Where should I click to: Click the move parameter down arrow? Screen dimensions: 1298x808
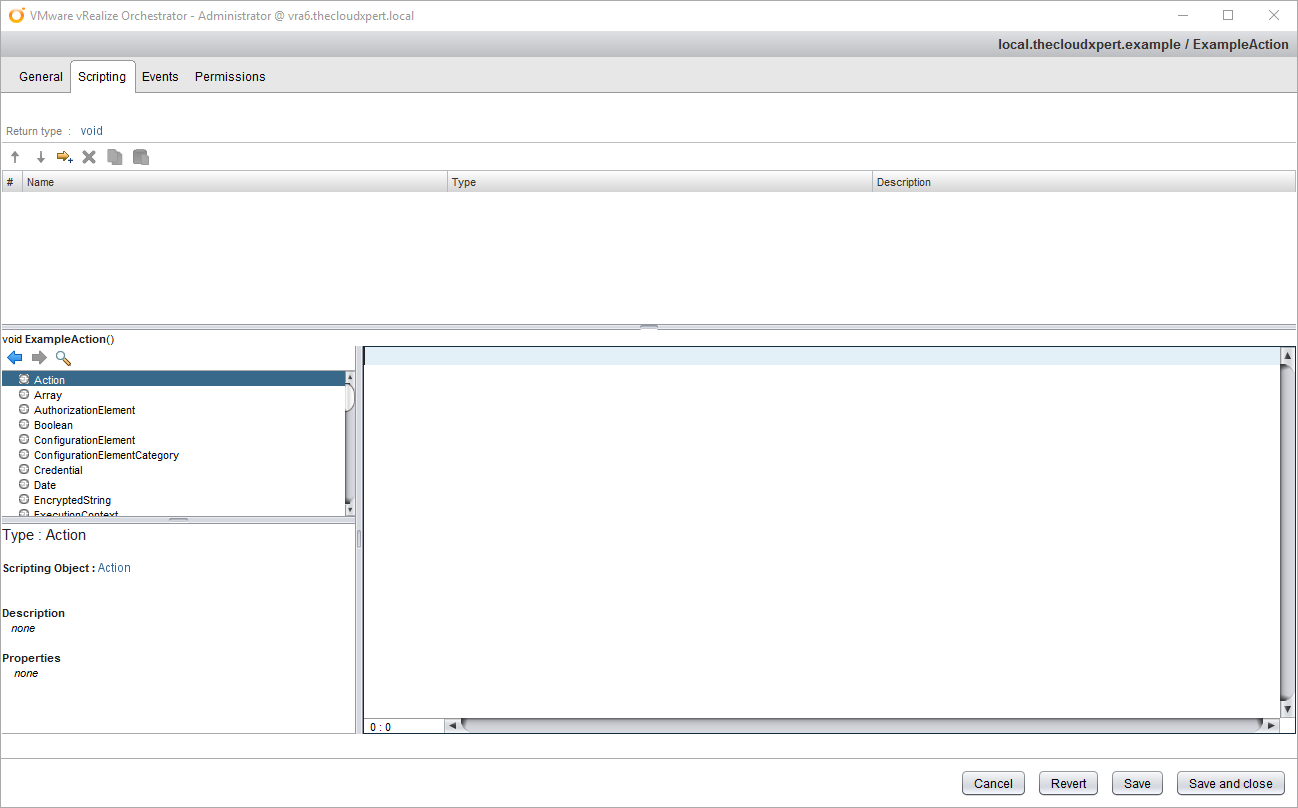click(41, 157)
